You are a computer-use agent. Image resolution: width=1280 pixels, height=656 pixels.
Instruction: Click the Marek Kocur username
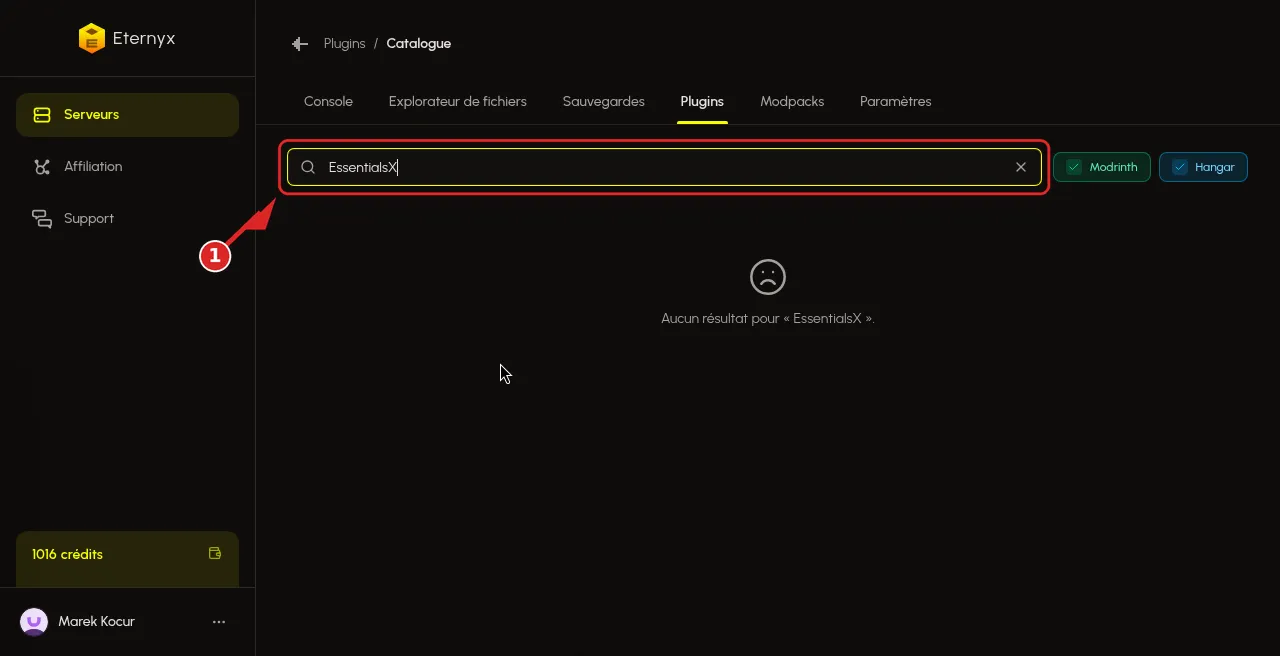[x=96, y=622]
